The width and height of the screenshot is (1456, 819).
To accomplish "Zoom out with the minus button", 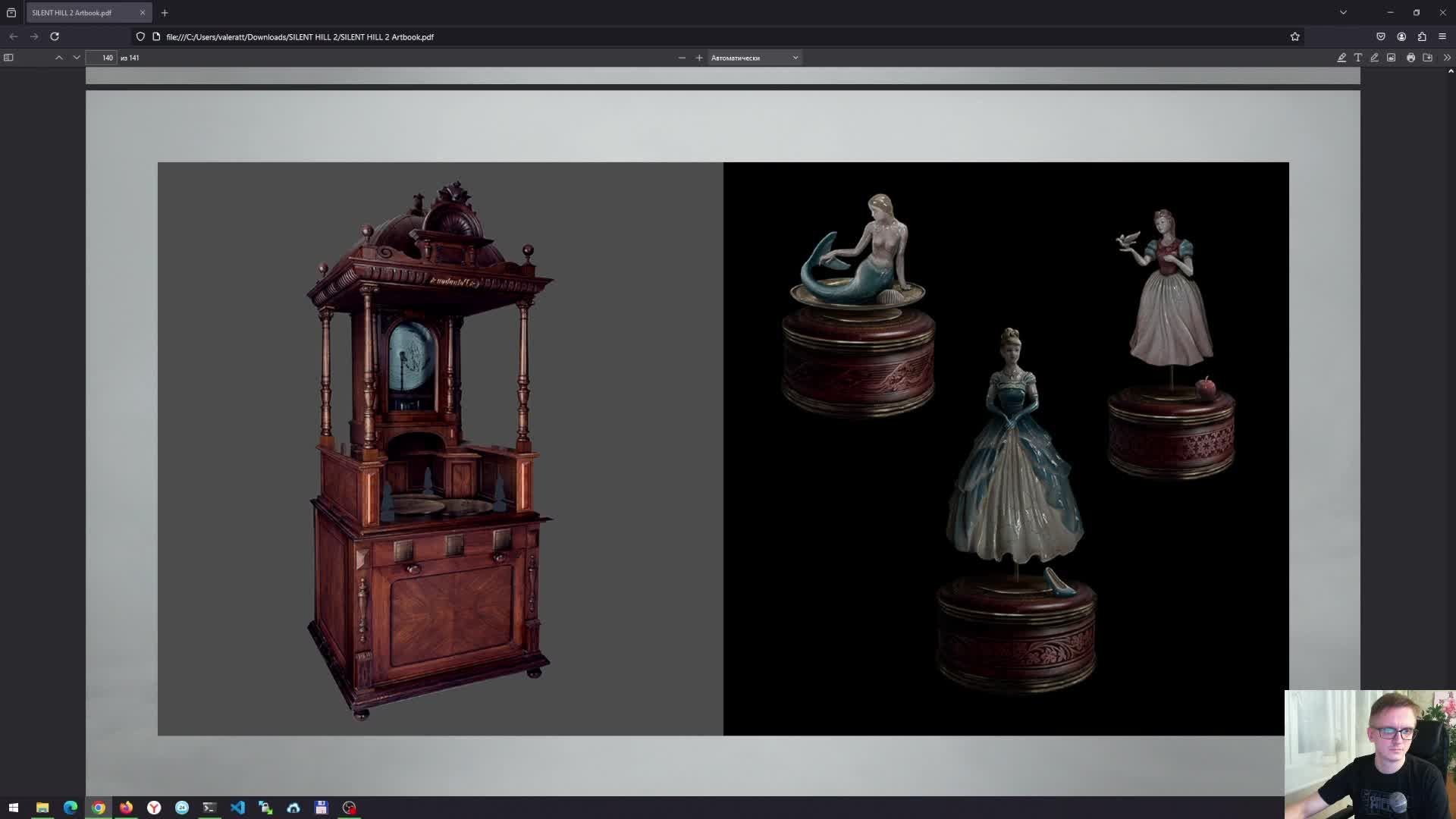I will [682, 58].
